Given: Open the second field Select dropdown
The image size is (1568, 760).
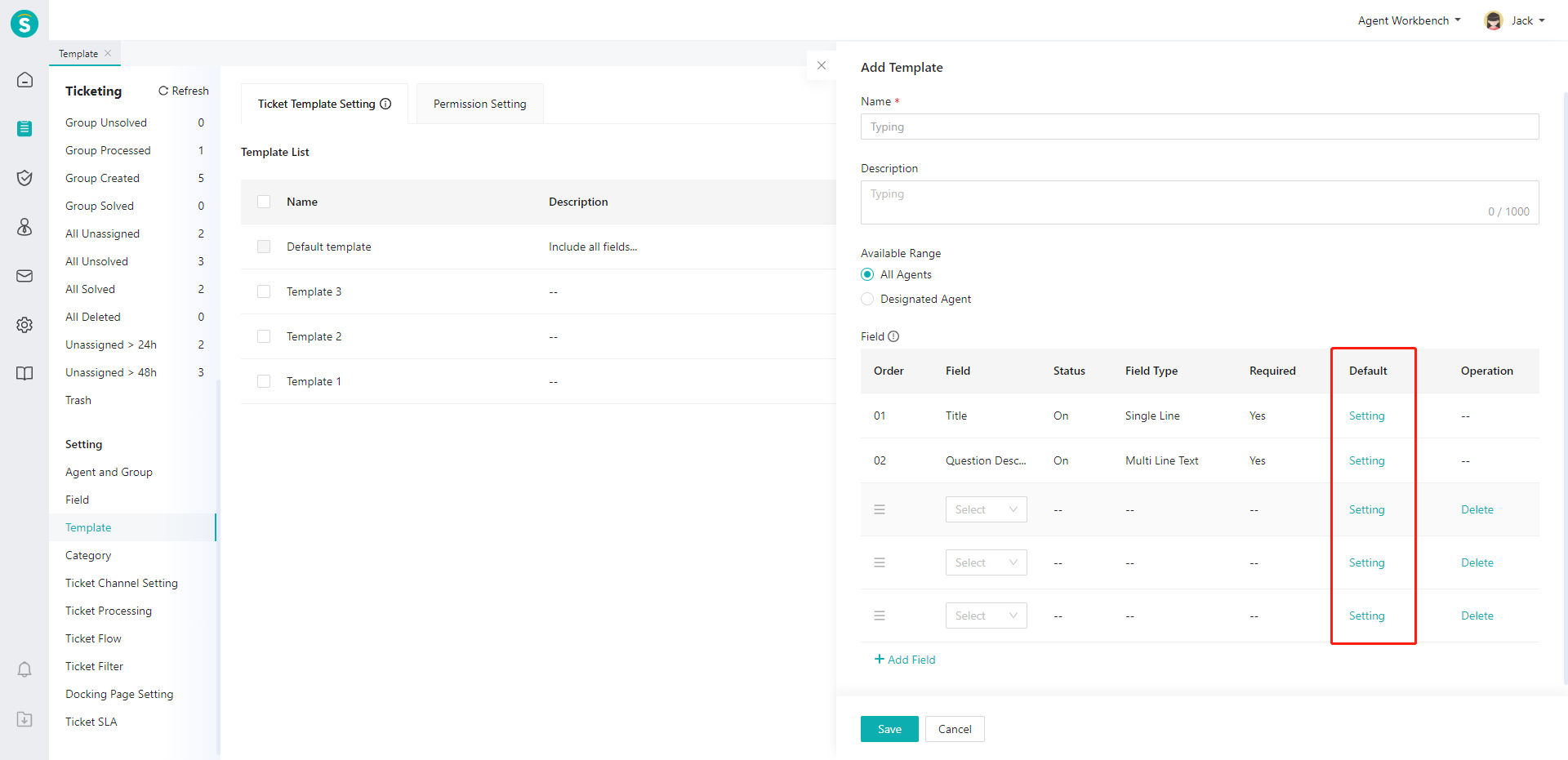Looking at the screenshot, I should 986,562.
